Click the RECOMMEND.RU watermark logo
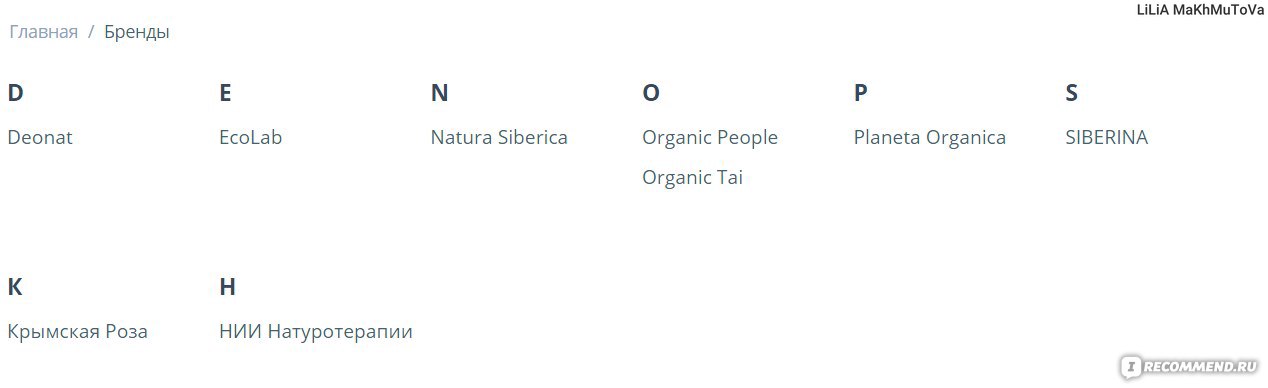Viewport: 1268px width, 388px height. tap(1189, 366)
